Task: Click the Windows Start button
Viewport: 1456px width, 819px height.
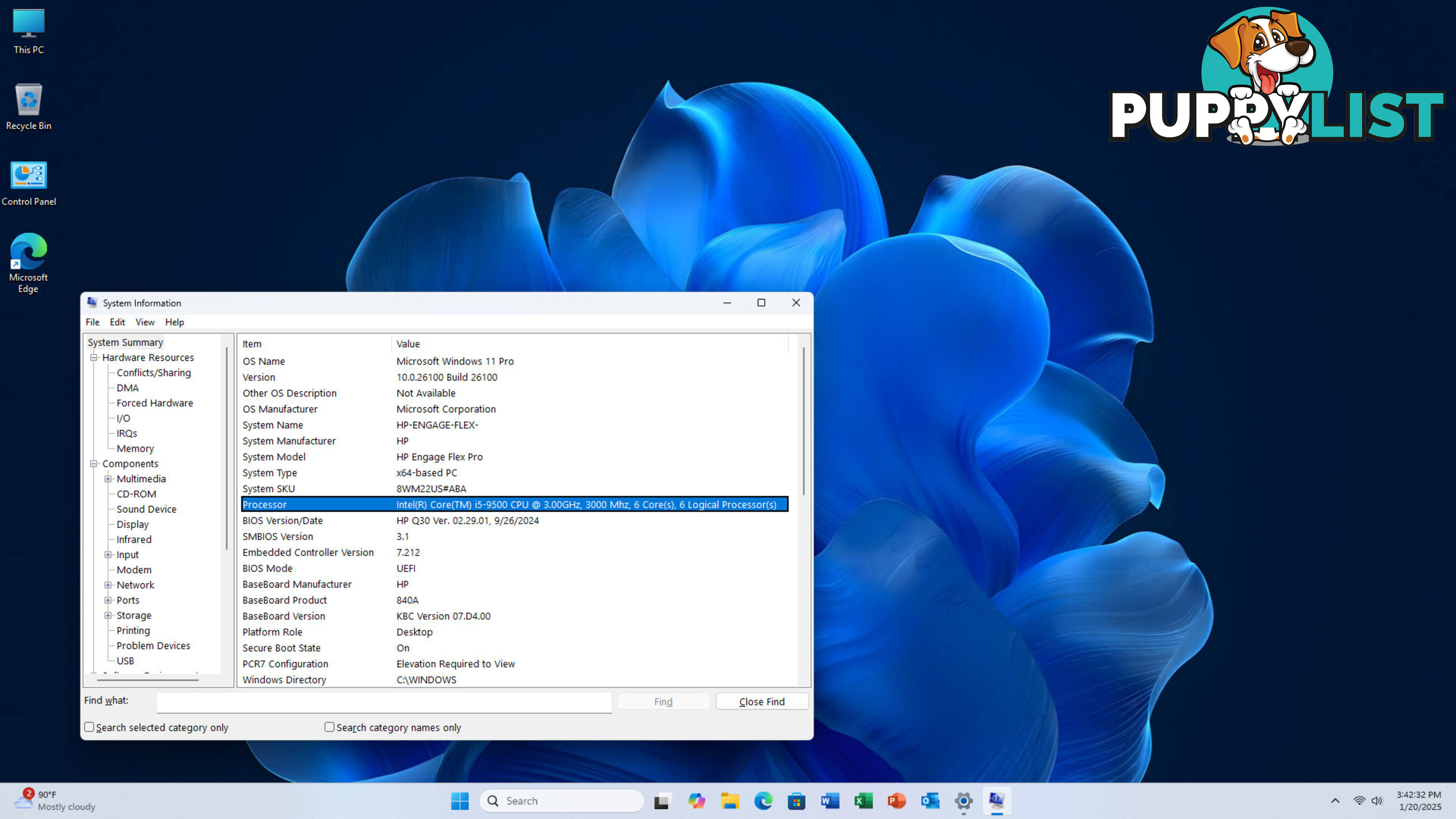Action: coord(460,800)
